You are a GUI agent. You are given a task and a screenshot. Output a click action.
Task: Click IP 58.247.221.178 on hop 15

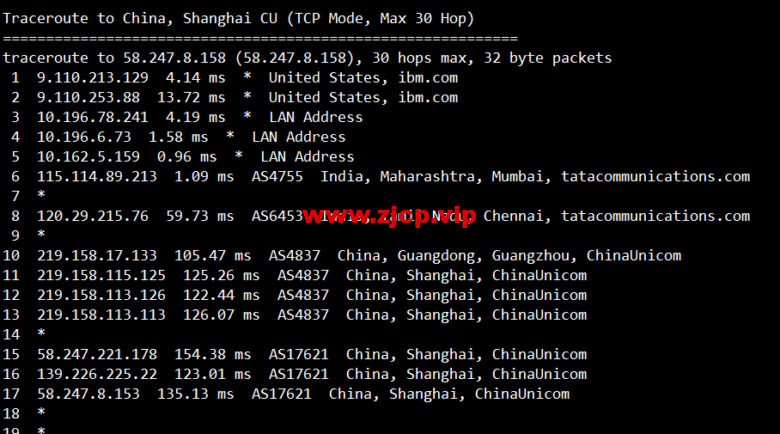(x=97, y=354)
